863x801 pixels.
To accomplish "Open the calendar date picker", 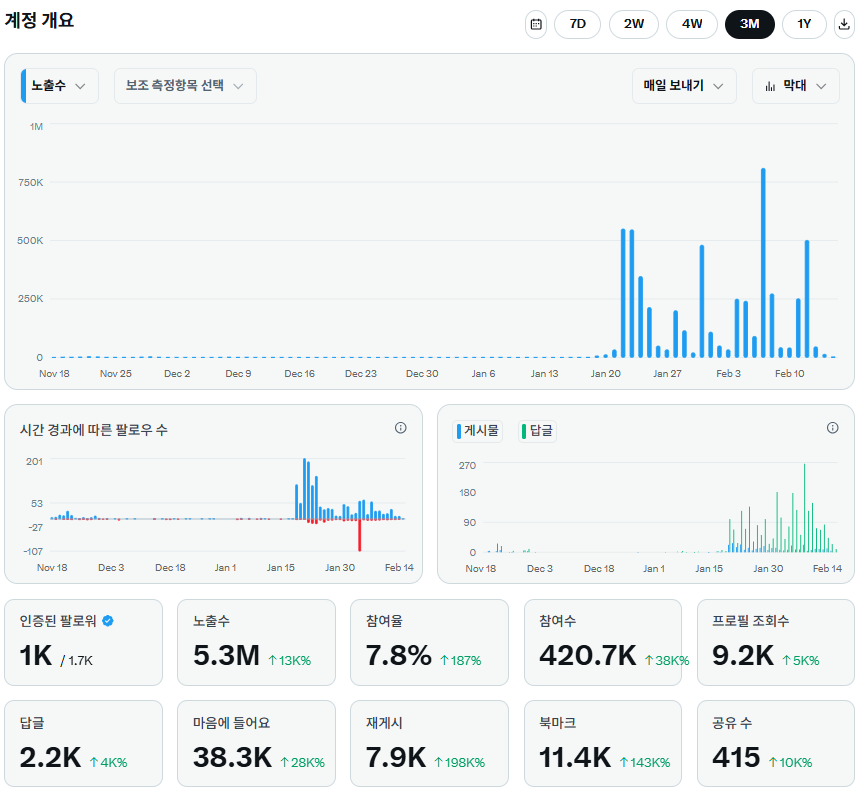I will click(x=536, y=24).
